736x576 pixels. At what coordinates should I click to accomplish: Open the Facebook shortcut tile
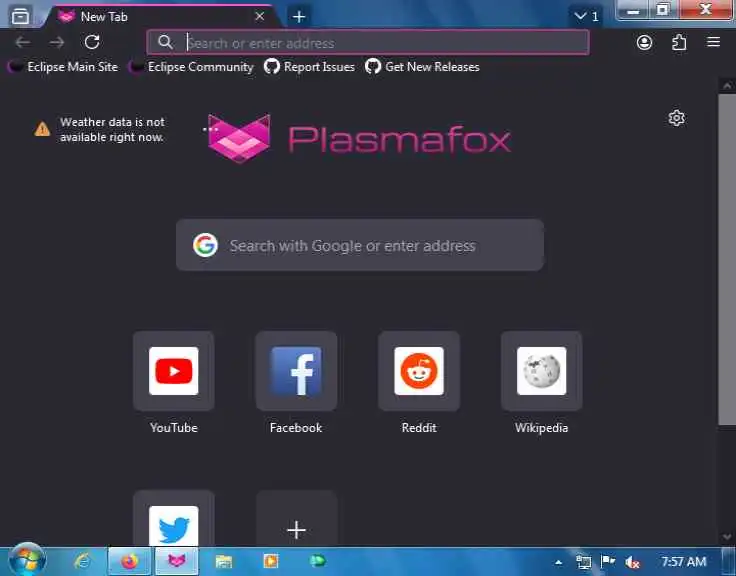coord(296,371)
